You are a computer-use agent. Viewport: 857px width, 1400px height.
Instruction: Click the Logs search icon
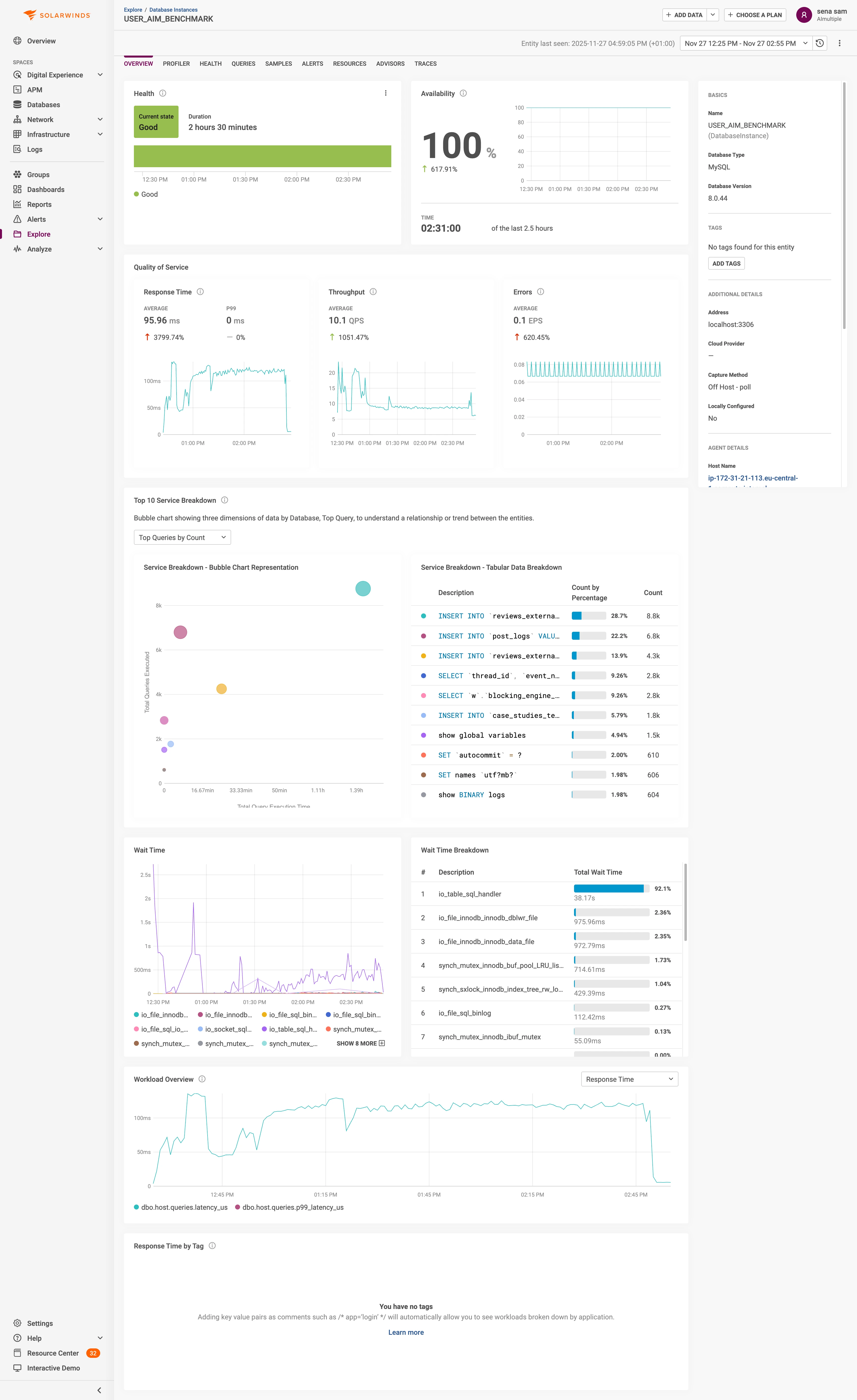pos(18,149)
